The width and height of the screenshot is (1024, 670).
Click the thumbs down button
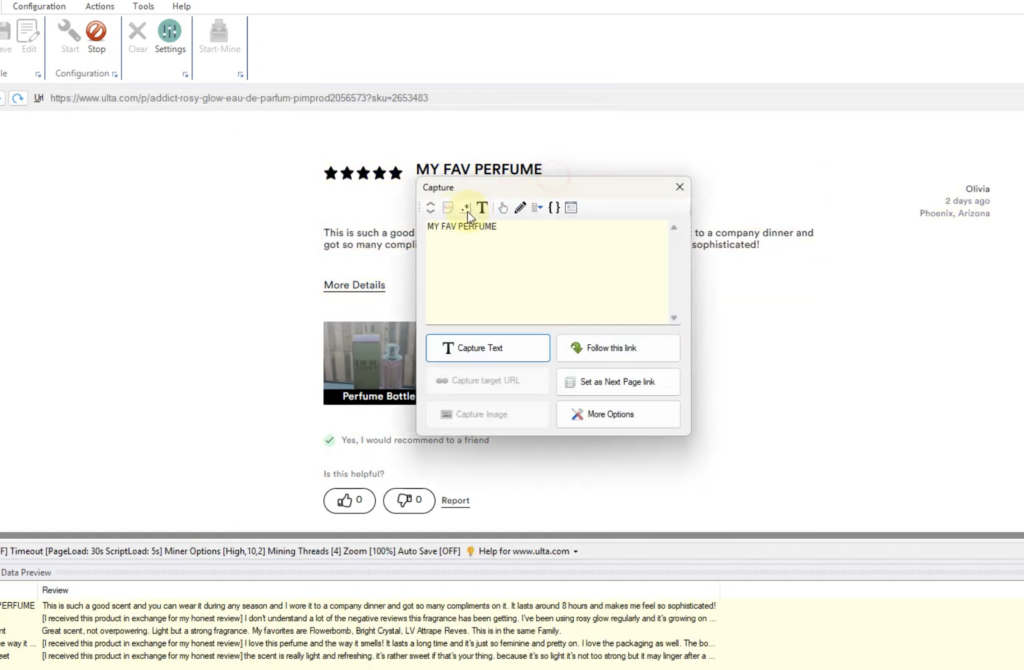point(409,500)
